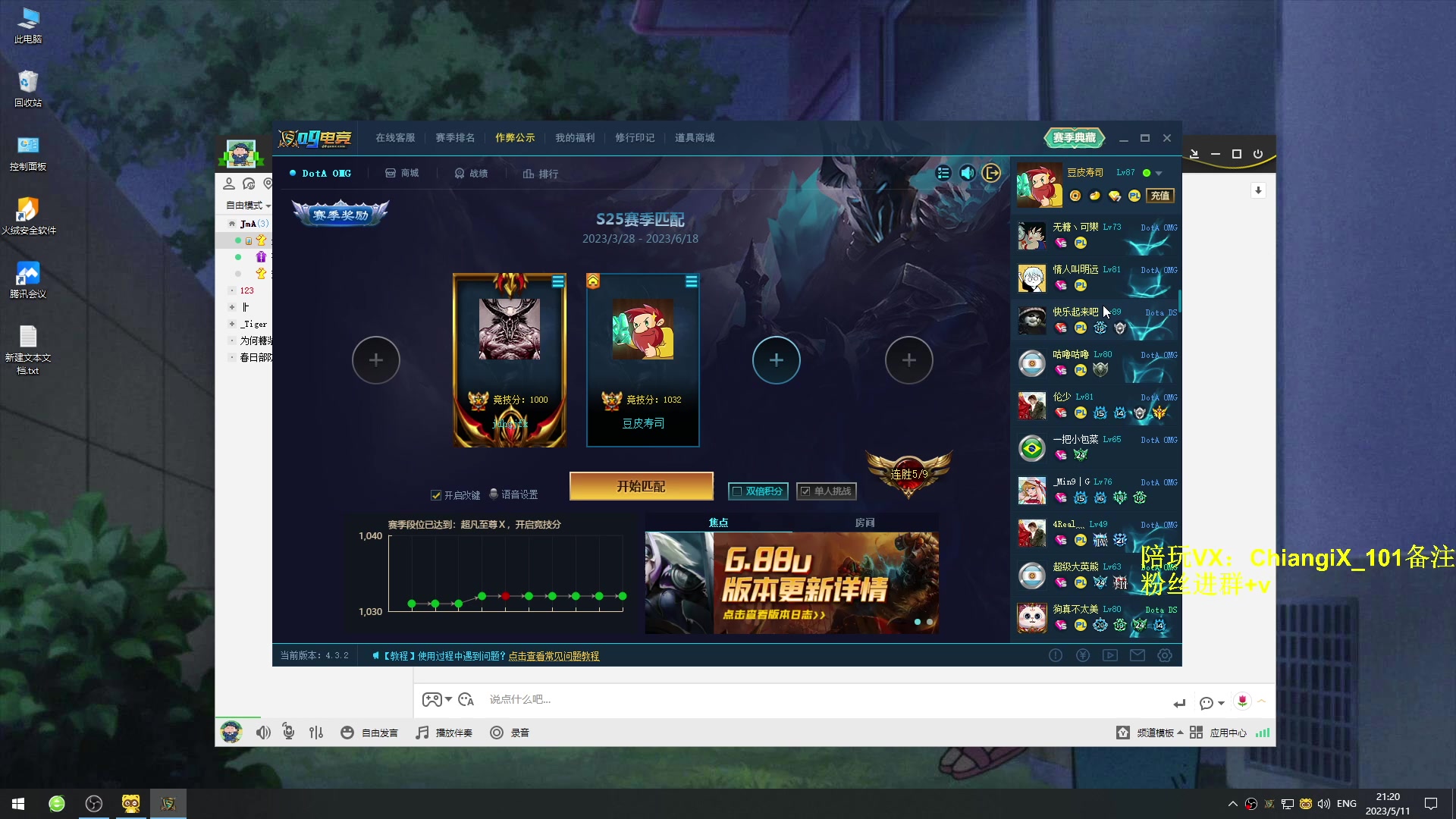Viewport: 1456px width, 819px height.
Task: Open 排行 ranking tab
Action: point(541,174)
